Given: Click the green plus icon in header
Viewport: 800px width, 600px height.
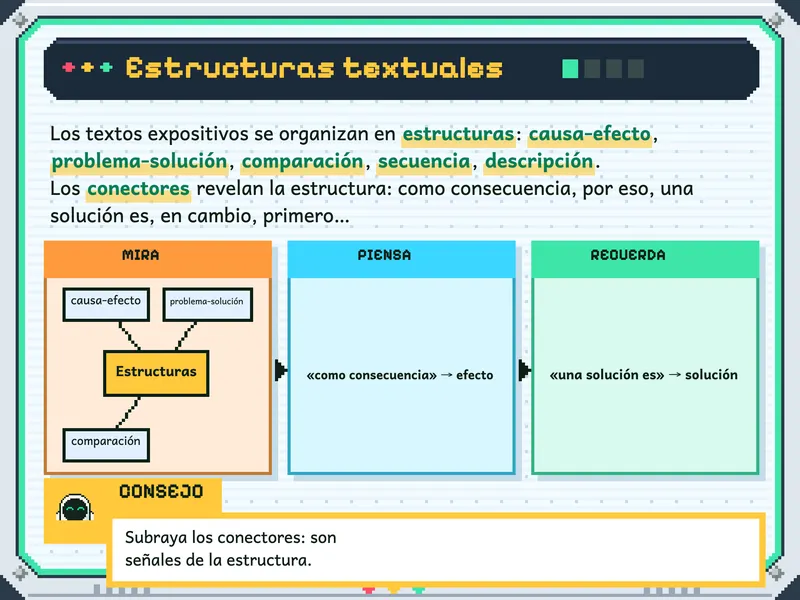Looking at the screenshot, I should point(106,67).
